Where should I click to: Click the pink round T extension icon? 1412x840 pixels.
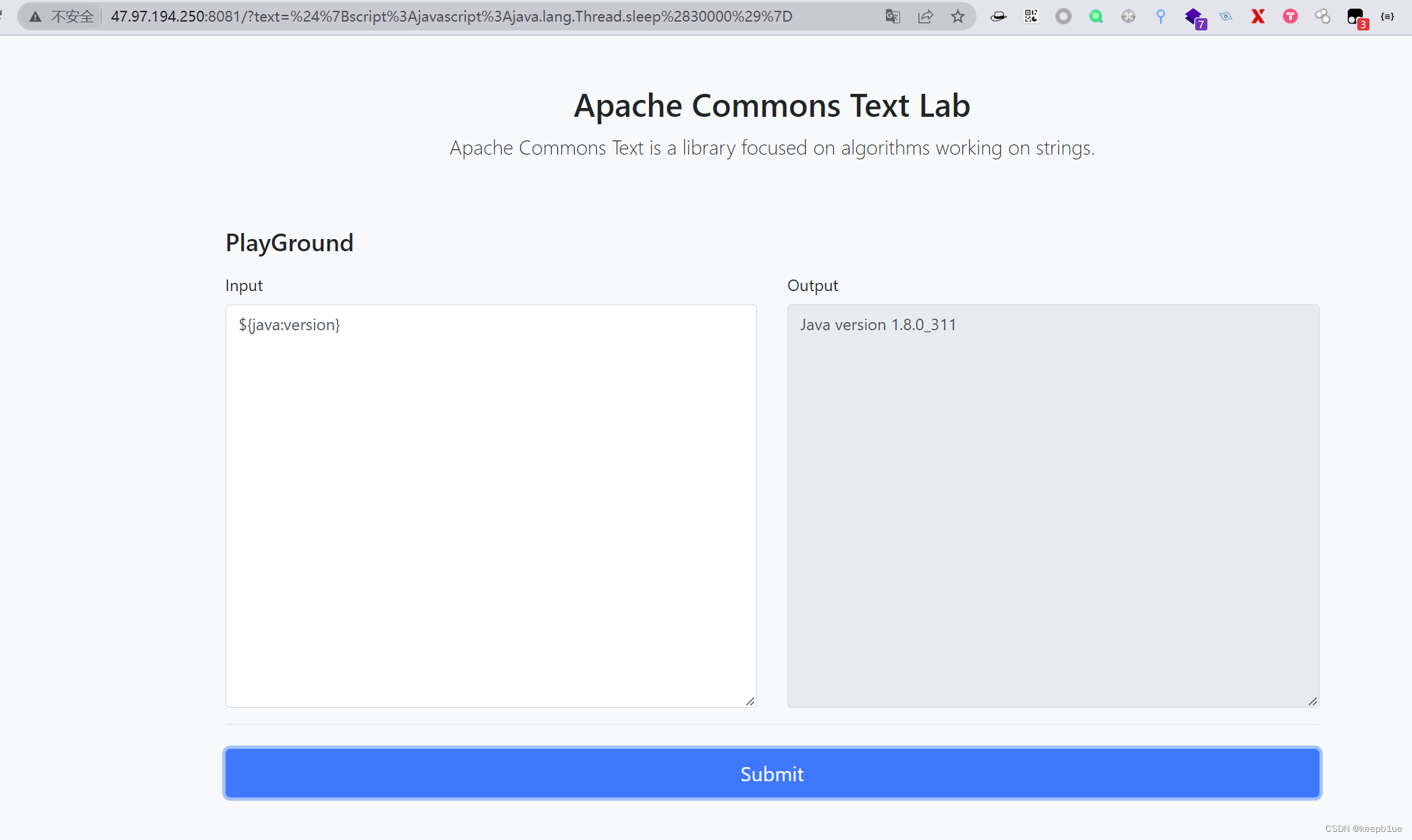(x=1290, y=16)
